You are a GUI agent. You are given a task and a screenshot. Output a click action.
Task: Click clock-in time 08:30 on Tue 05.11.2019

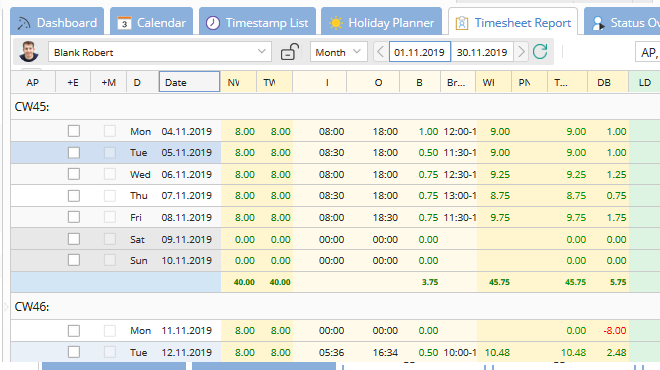pos(331,152)
